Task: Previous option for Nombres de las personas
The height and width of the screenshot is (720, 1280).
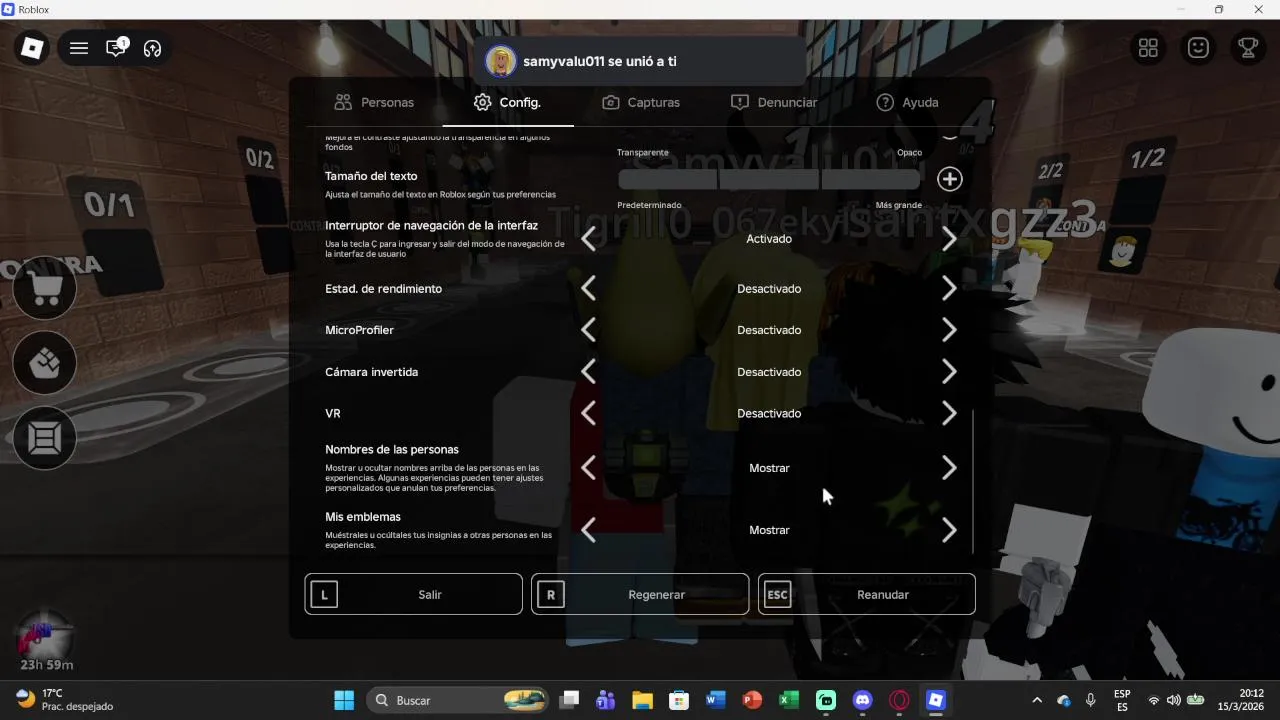Action: click(588, 468)
